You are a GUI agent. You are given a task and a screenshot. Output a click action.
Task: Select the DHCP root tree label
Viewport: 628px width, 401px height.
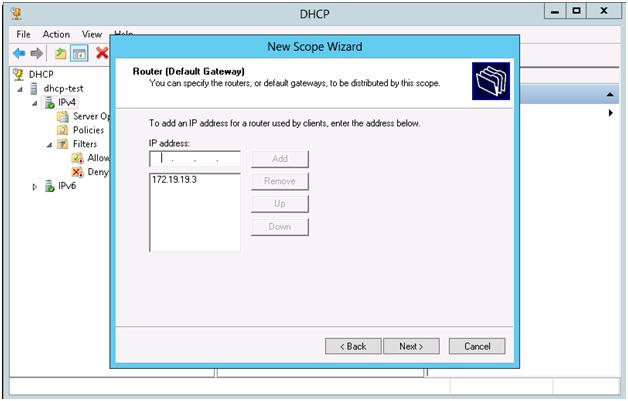click(41, 75)
